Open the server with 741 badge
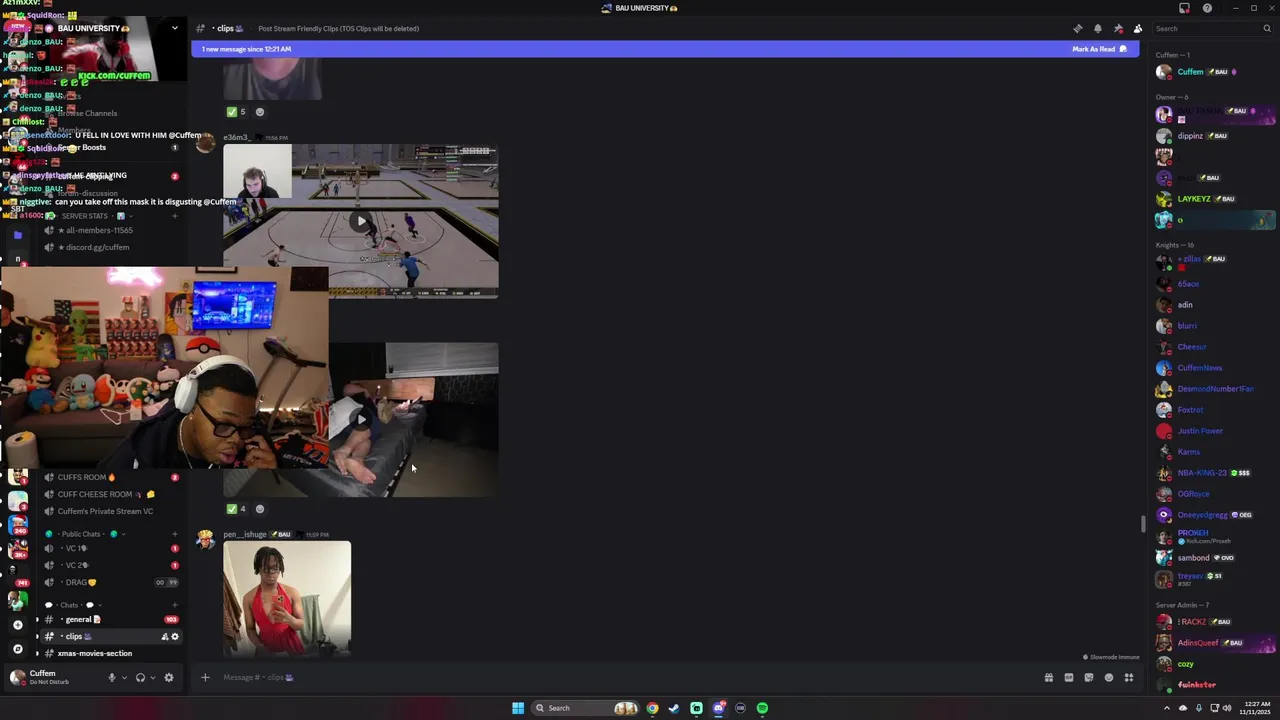The image size is (1280, 720). (18, 575)
